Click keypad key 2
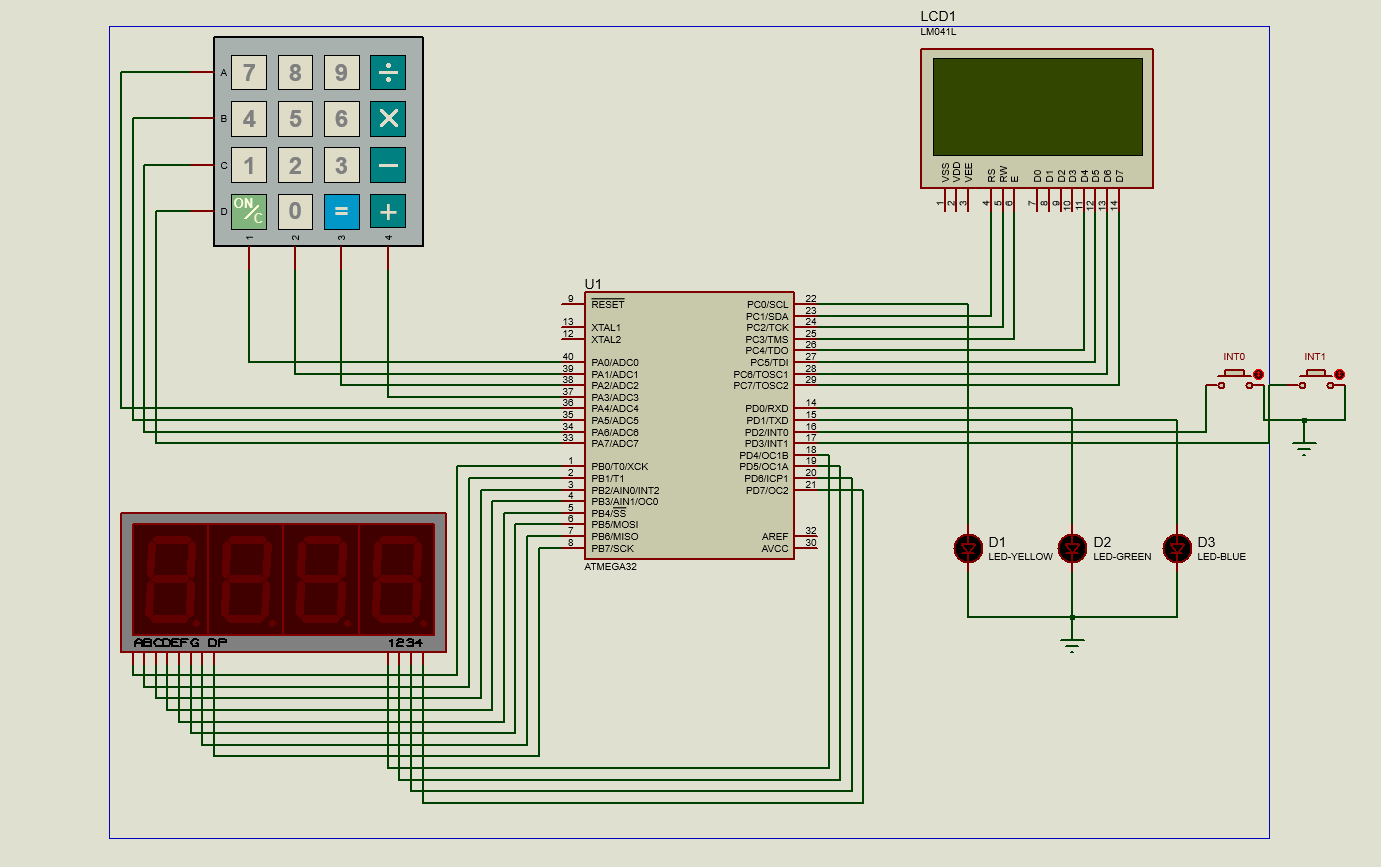The image size is (1381, 867). coord(295,165)
